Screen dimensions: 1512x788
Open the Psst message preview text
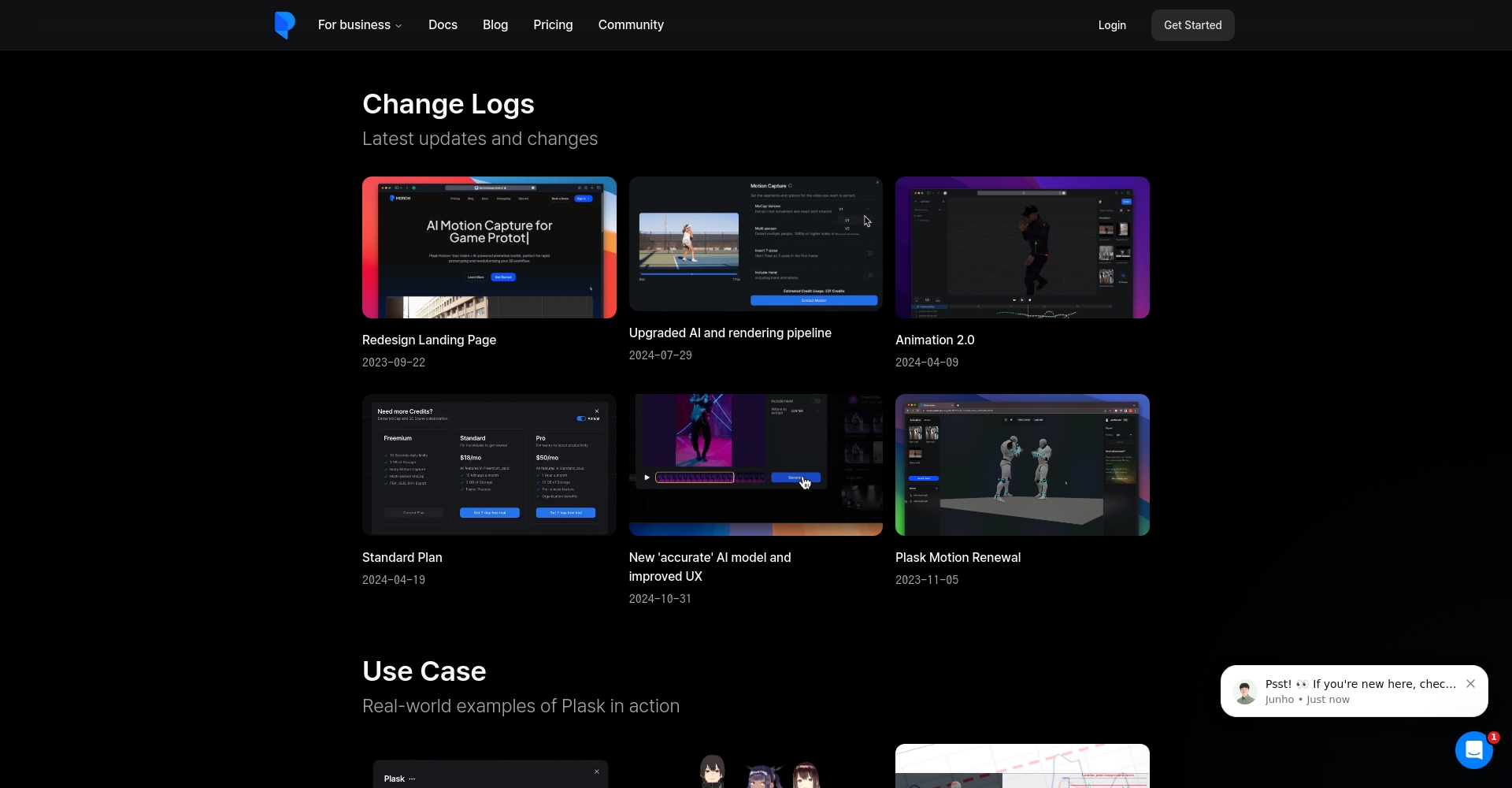click(1360, 684)
